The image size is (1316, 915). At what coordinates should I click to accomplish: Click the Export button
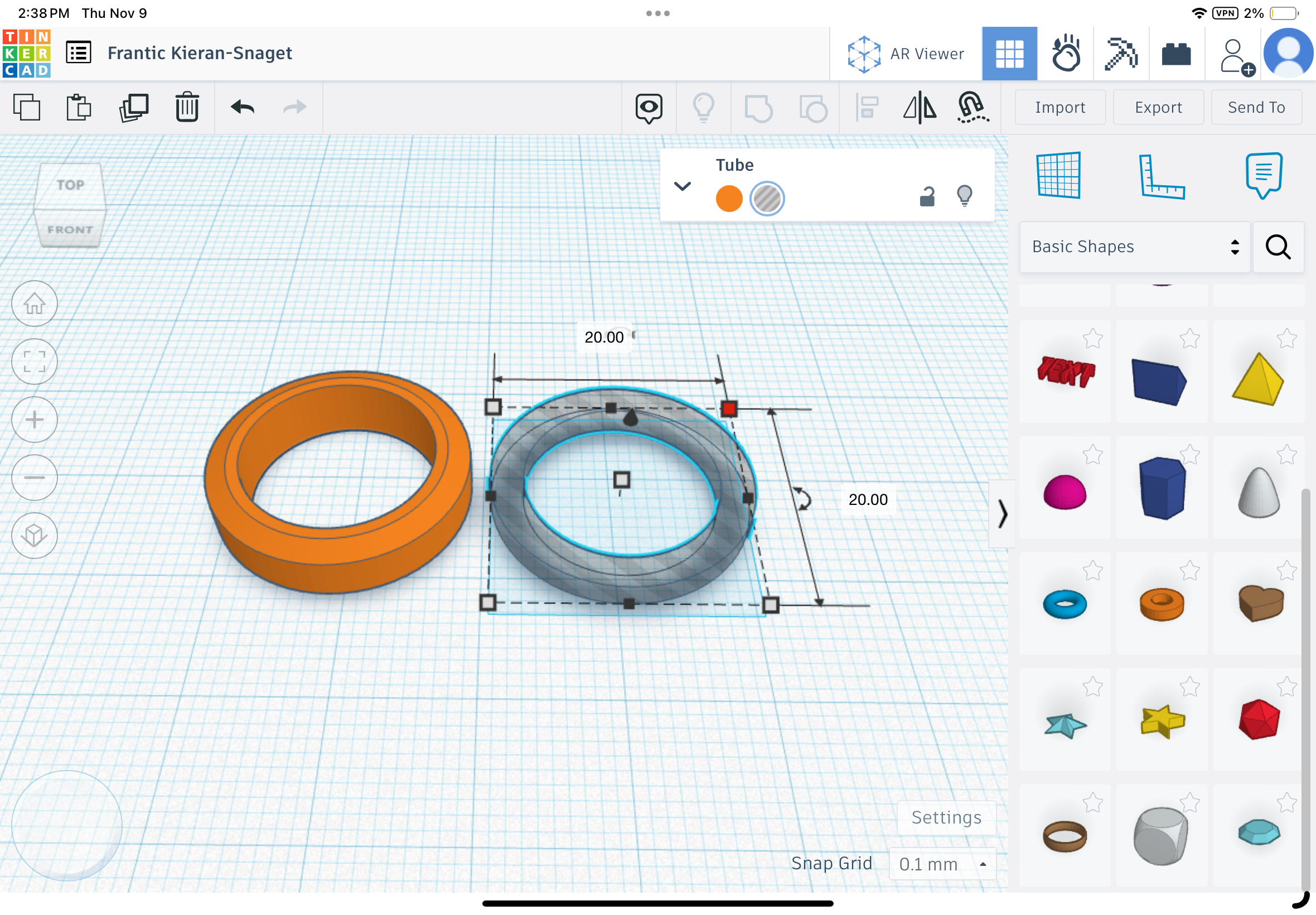[x=1157, y=107]
